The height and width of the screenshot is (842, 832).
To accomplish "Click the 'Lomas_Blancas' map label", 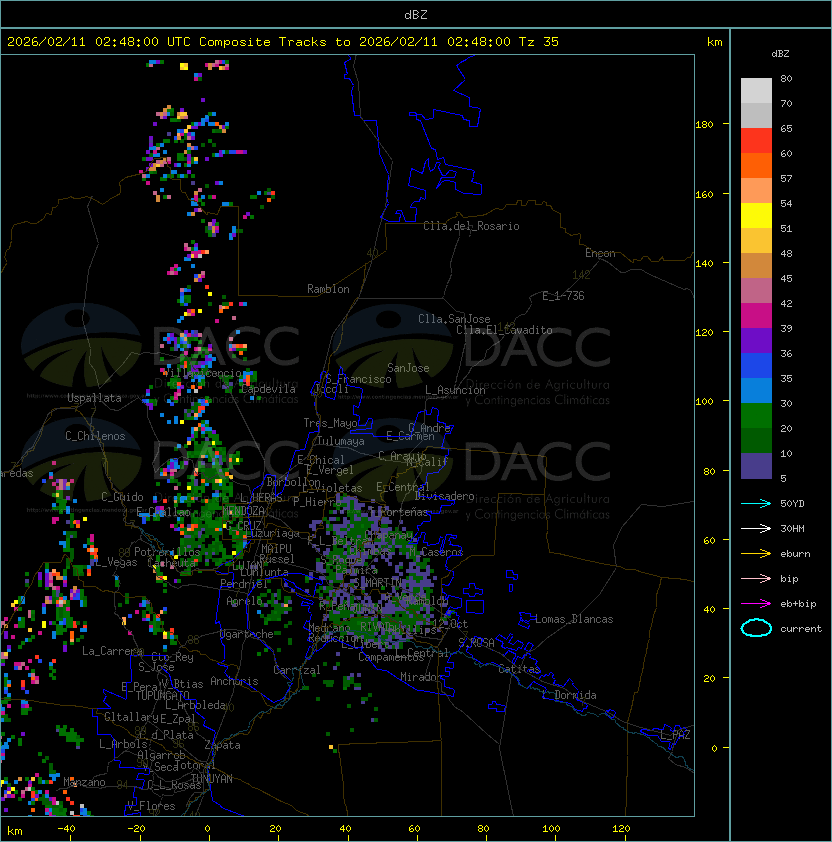I will click(x=574, y=619).
